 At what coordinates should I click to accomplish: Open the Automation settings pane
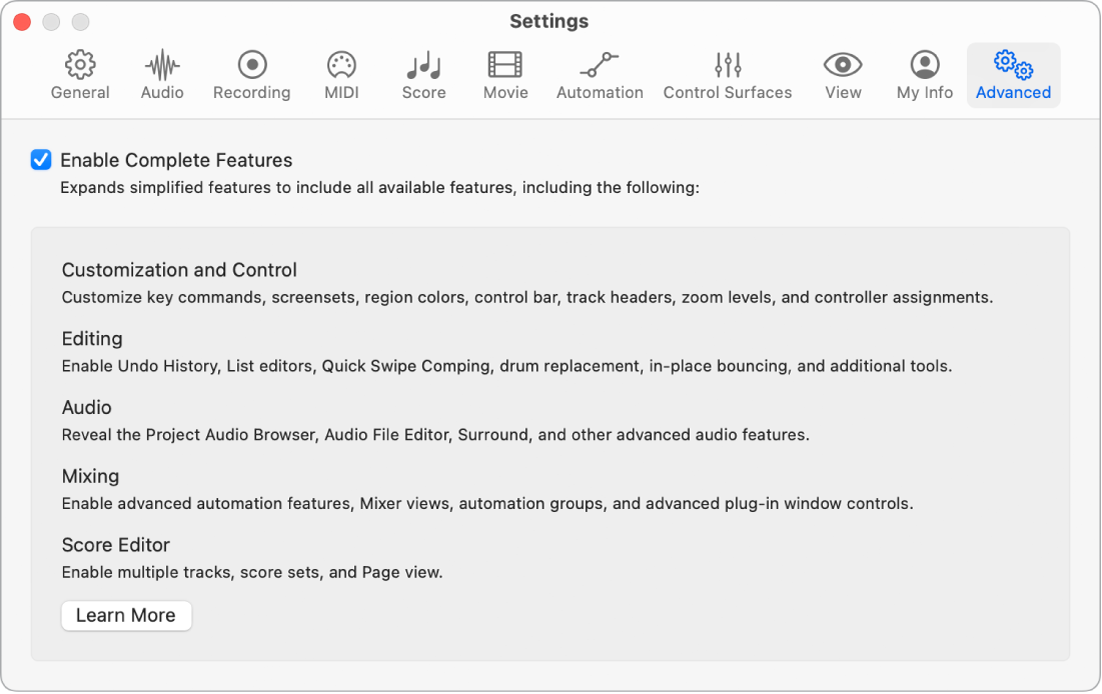[599, 75]
